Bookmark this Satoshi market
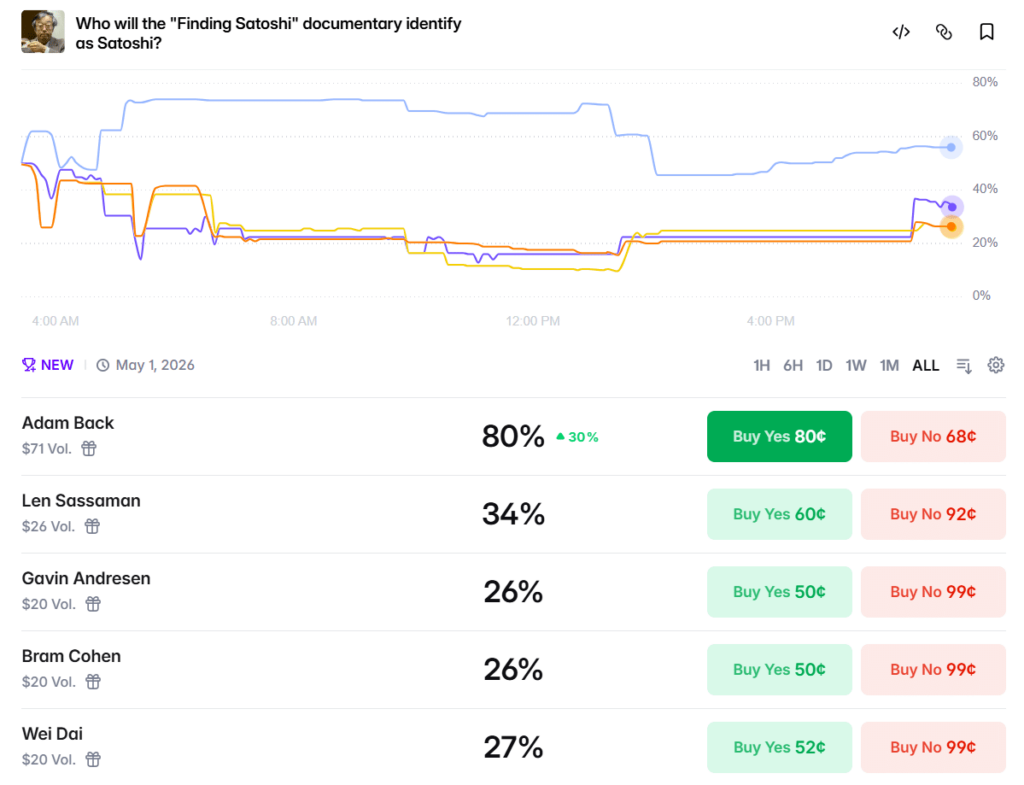This screenshot has height=785, width=1024. pyautogui.click(x=987, y=32)
